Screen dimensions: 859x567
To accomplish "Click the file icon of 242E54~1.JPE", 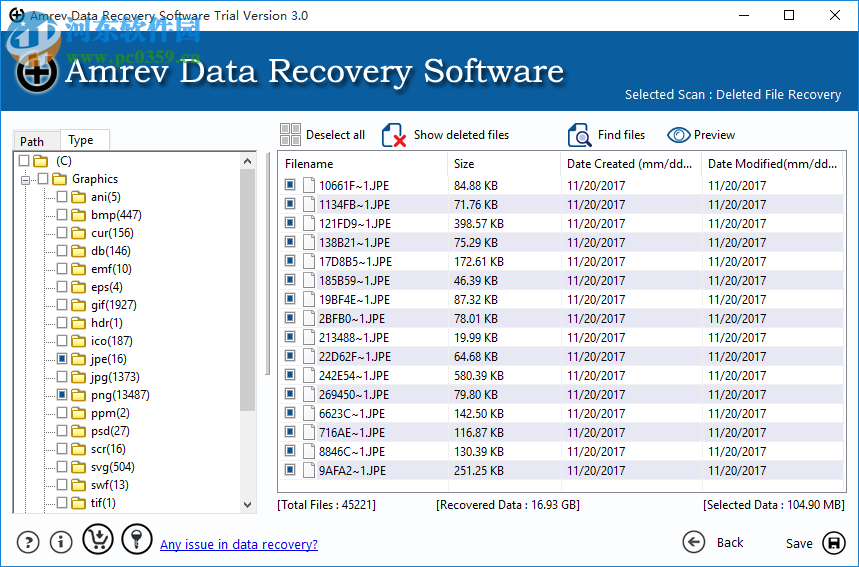I will click(x=309, y=375).
